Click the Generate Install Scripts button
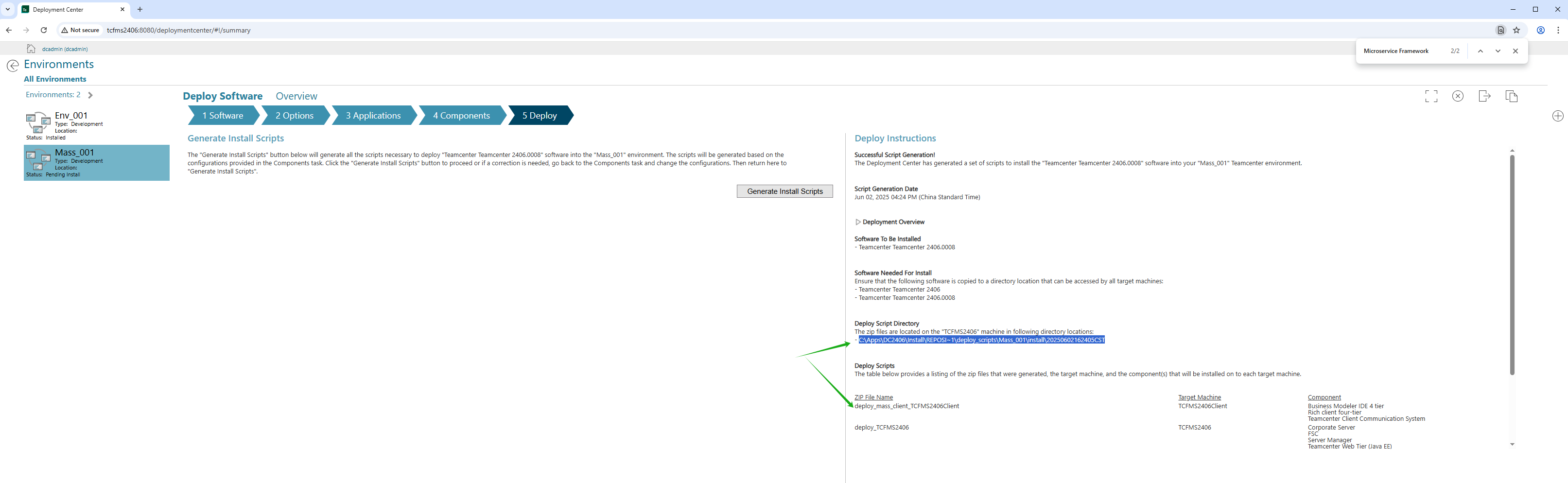Image resolution: width=1568 pixels, height=483 pixels. (x=784, y=191)
